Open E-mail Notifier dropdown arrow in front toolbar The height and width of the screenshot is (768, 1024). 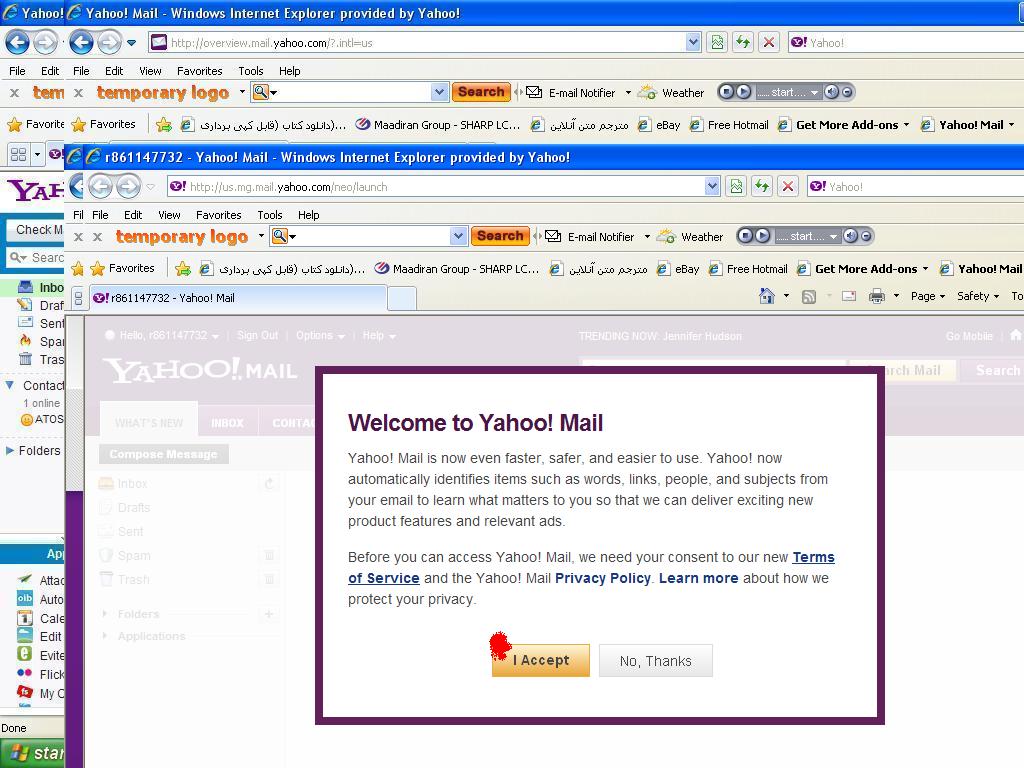point(647,236)
